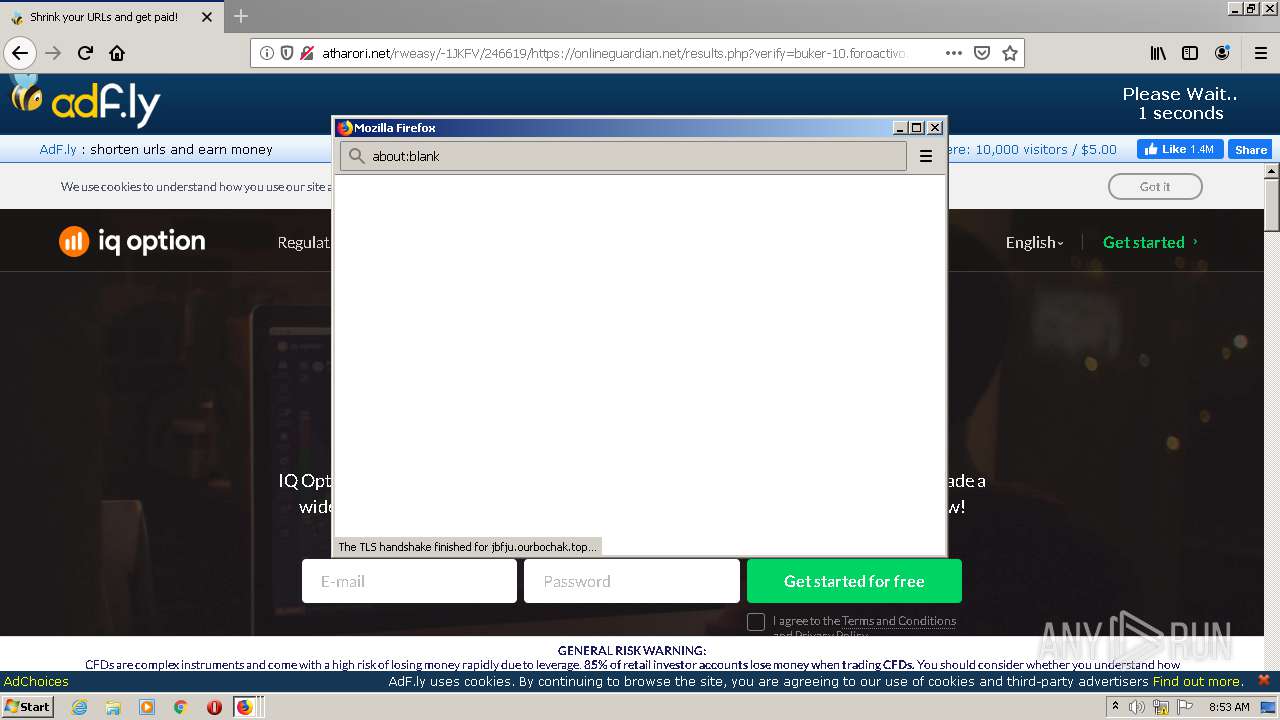Save page to Pocket
This screenshot has height=720, width=1280.
pos(982,53)
